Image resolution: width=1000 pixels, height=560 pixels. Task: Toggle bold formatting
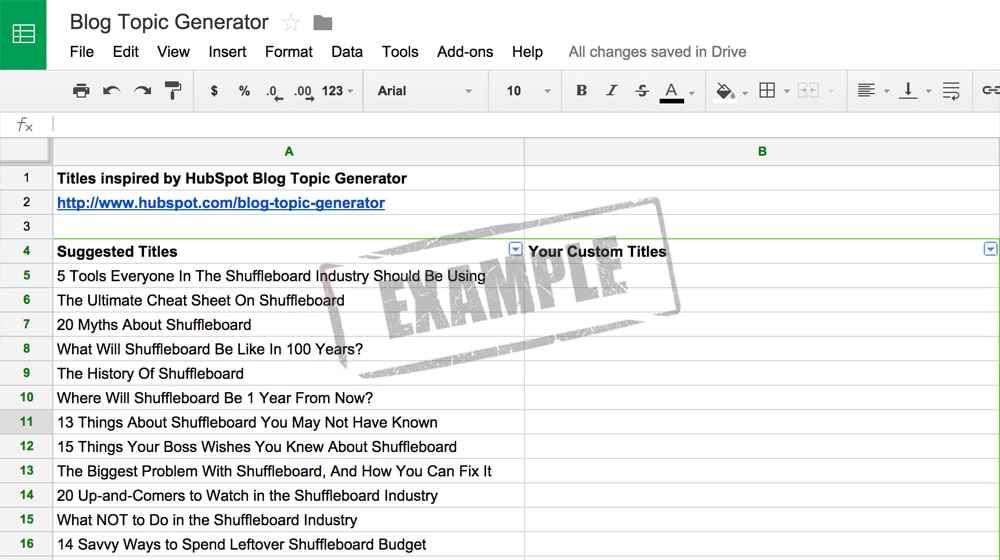pos(582,91)
